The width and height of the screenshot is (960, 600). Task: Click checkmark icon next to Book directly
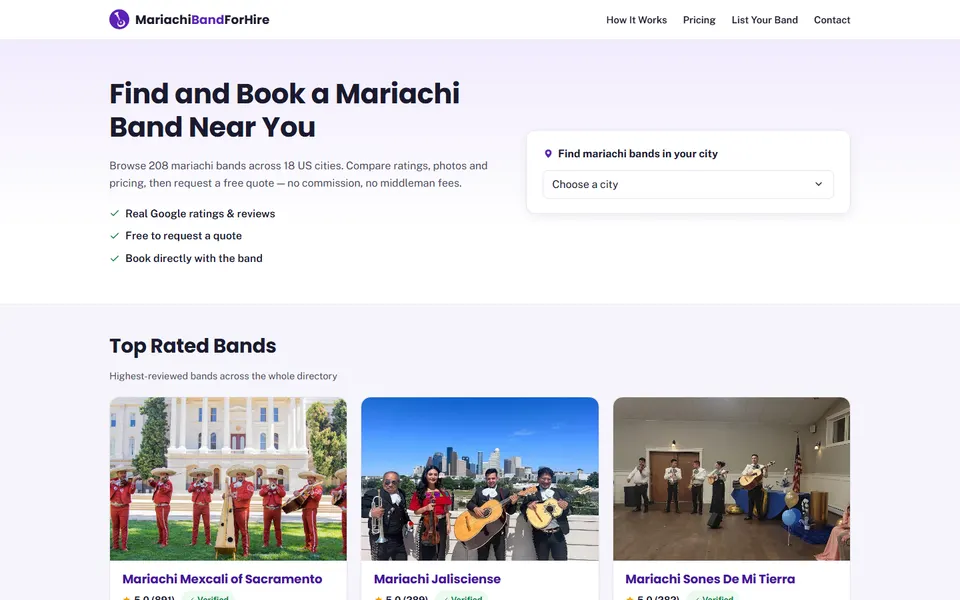(114, 258)
